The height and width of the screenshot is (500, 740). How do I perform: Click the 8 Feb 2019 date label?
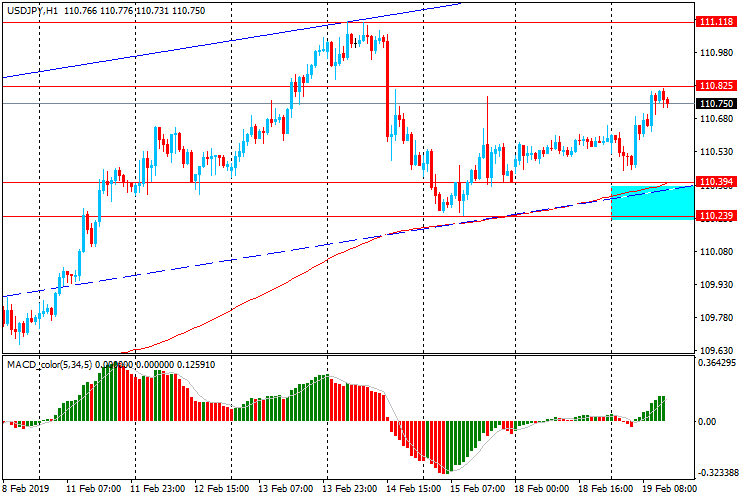[x=25, y=488]
